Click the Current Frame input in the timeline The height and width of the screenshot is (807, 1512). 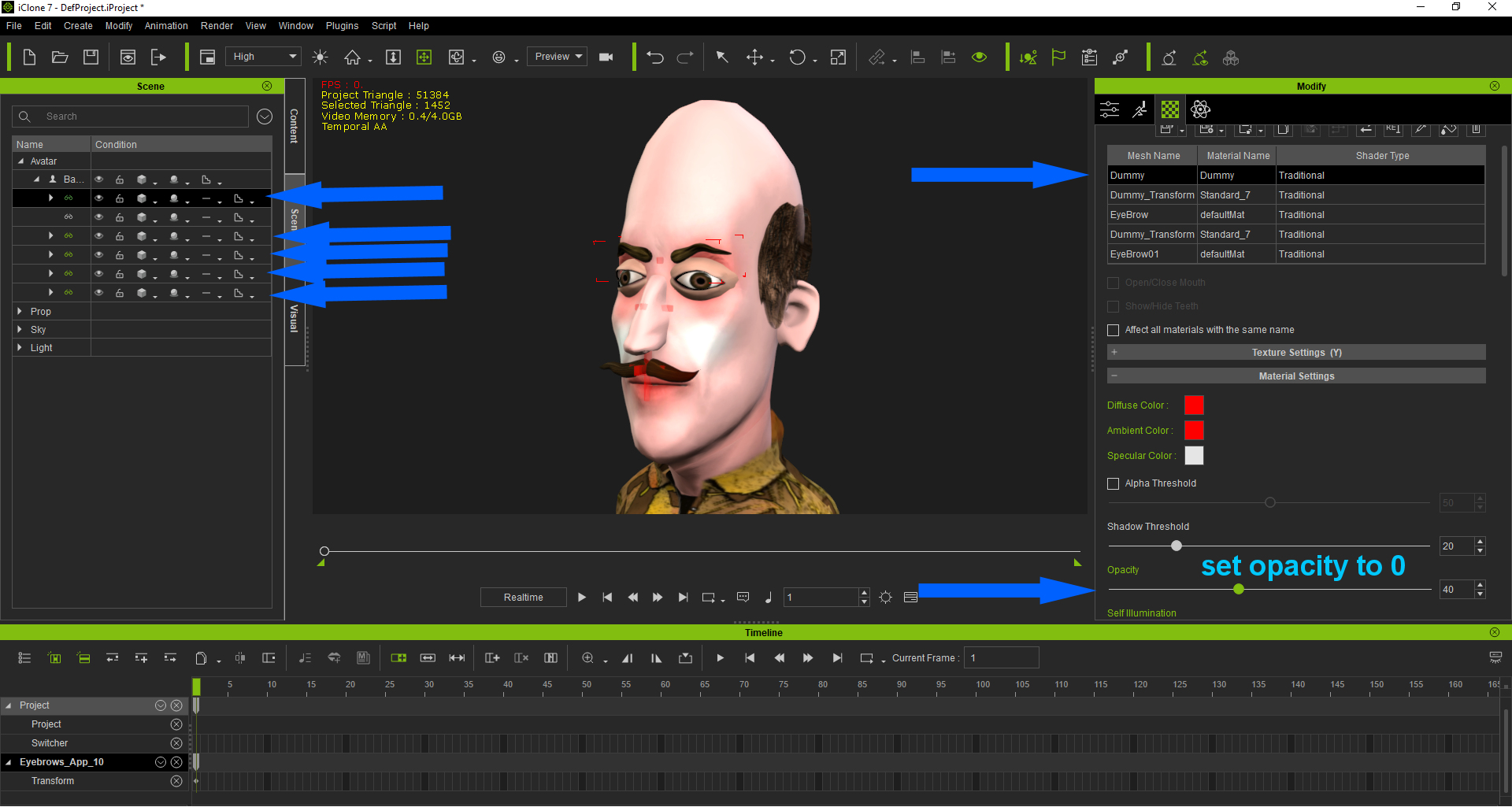(1001, 658)
